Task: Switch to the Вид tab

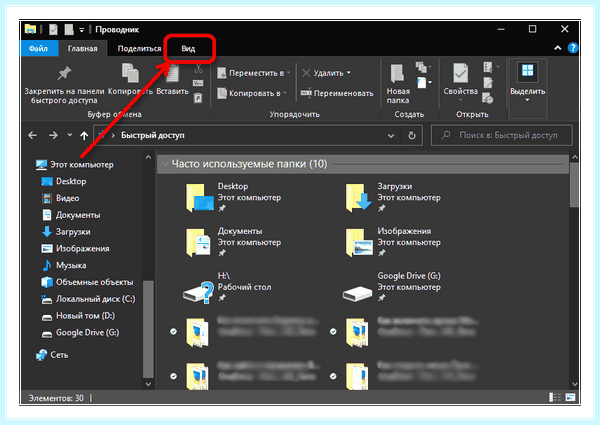Action: click(188, 49)
